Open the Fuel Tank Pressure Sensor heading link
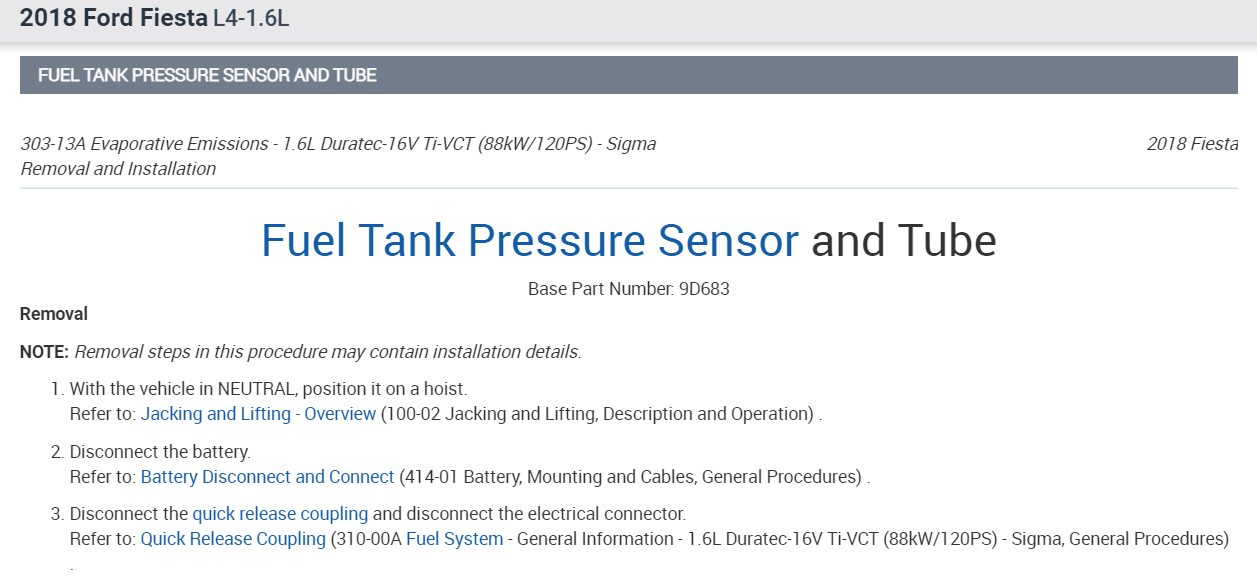This screenshot has width=1257, height=579. pos(529,241)
